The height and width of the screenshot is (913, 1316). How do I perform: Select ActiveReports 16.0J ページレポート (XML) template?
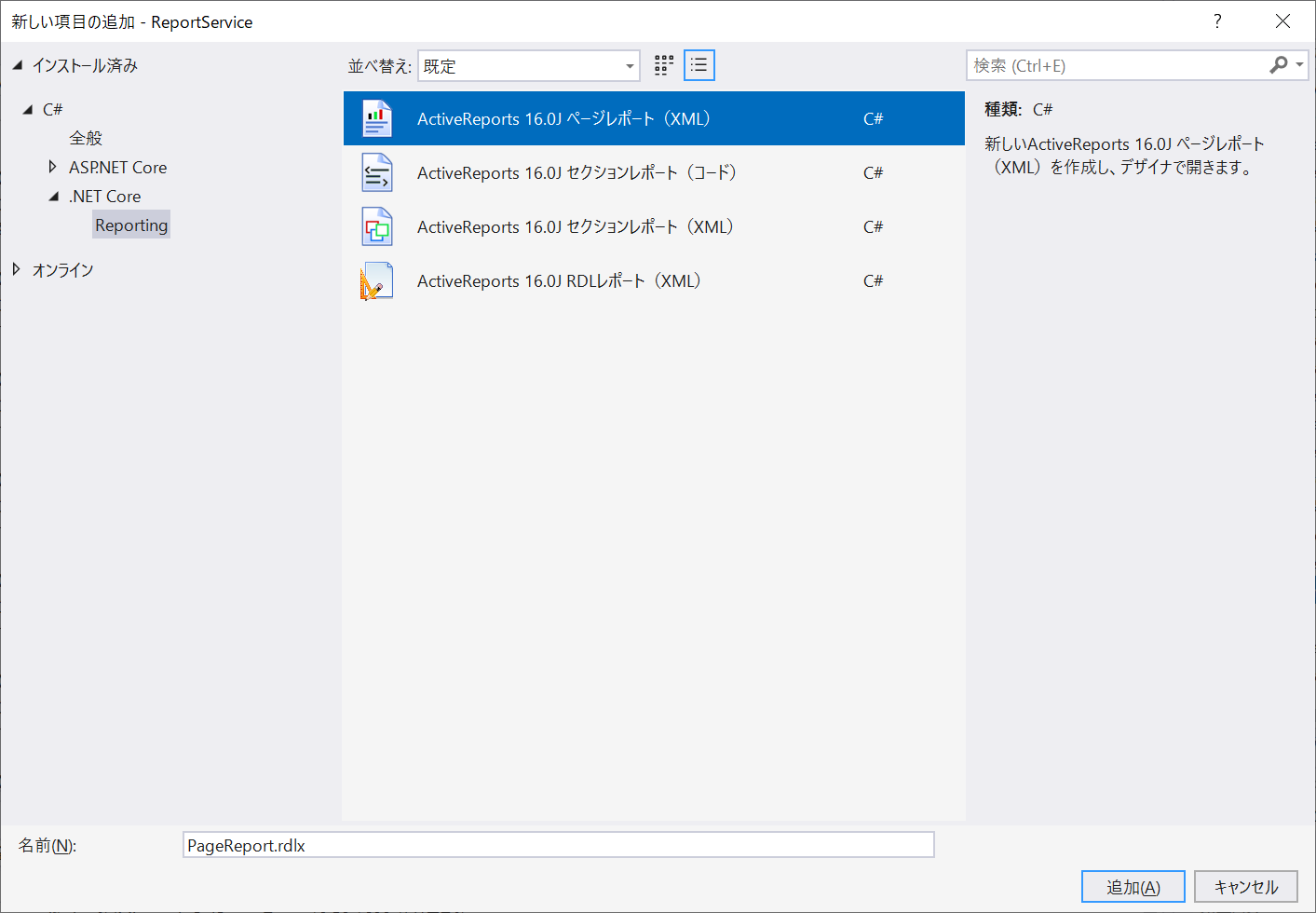click(x=654, y=118)
